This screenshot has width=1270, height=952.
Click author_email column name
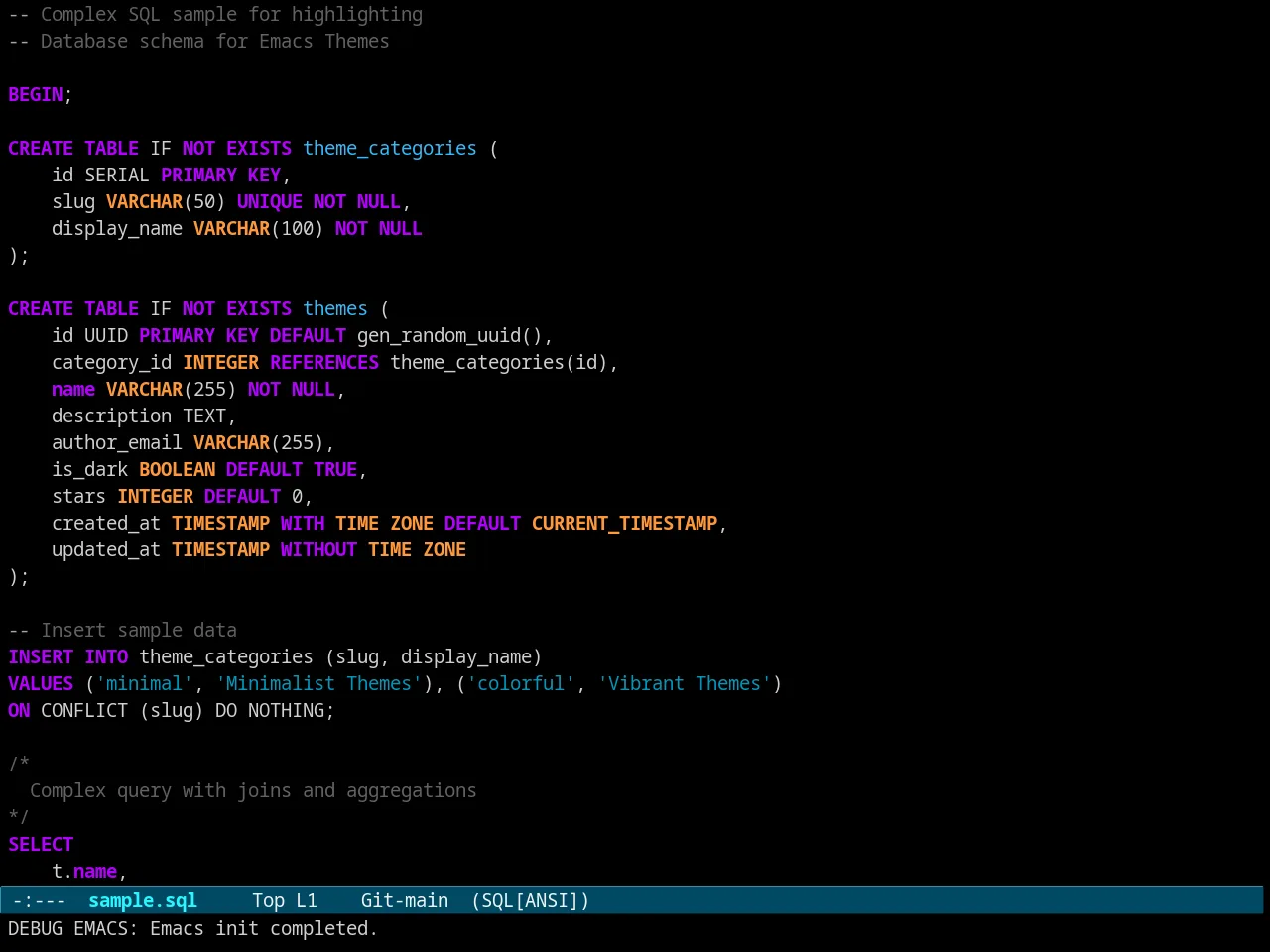pos(117,442)
